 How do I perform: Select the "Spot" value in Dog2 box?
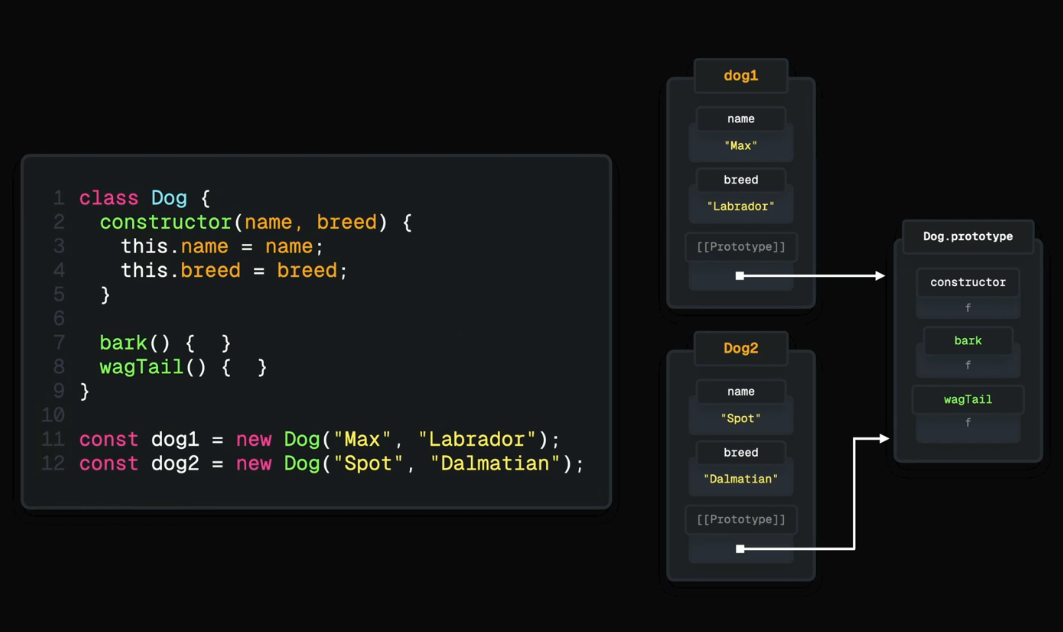coord(740,418)
